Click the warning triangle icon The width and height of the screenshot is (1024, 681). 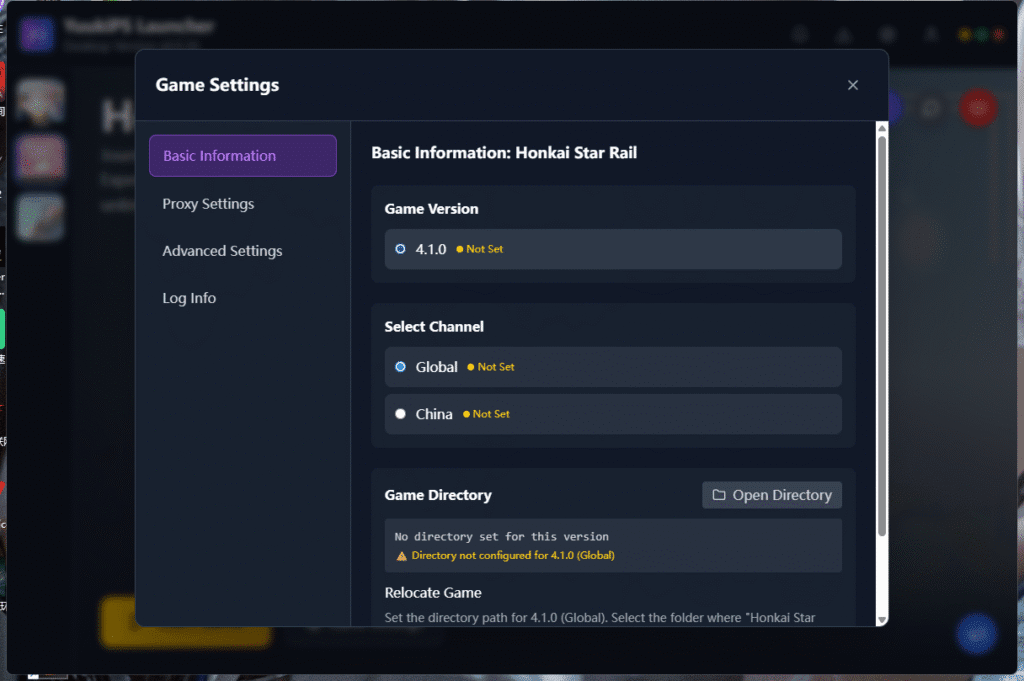click(402, 556)
